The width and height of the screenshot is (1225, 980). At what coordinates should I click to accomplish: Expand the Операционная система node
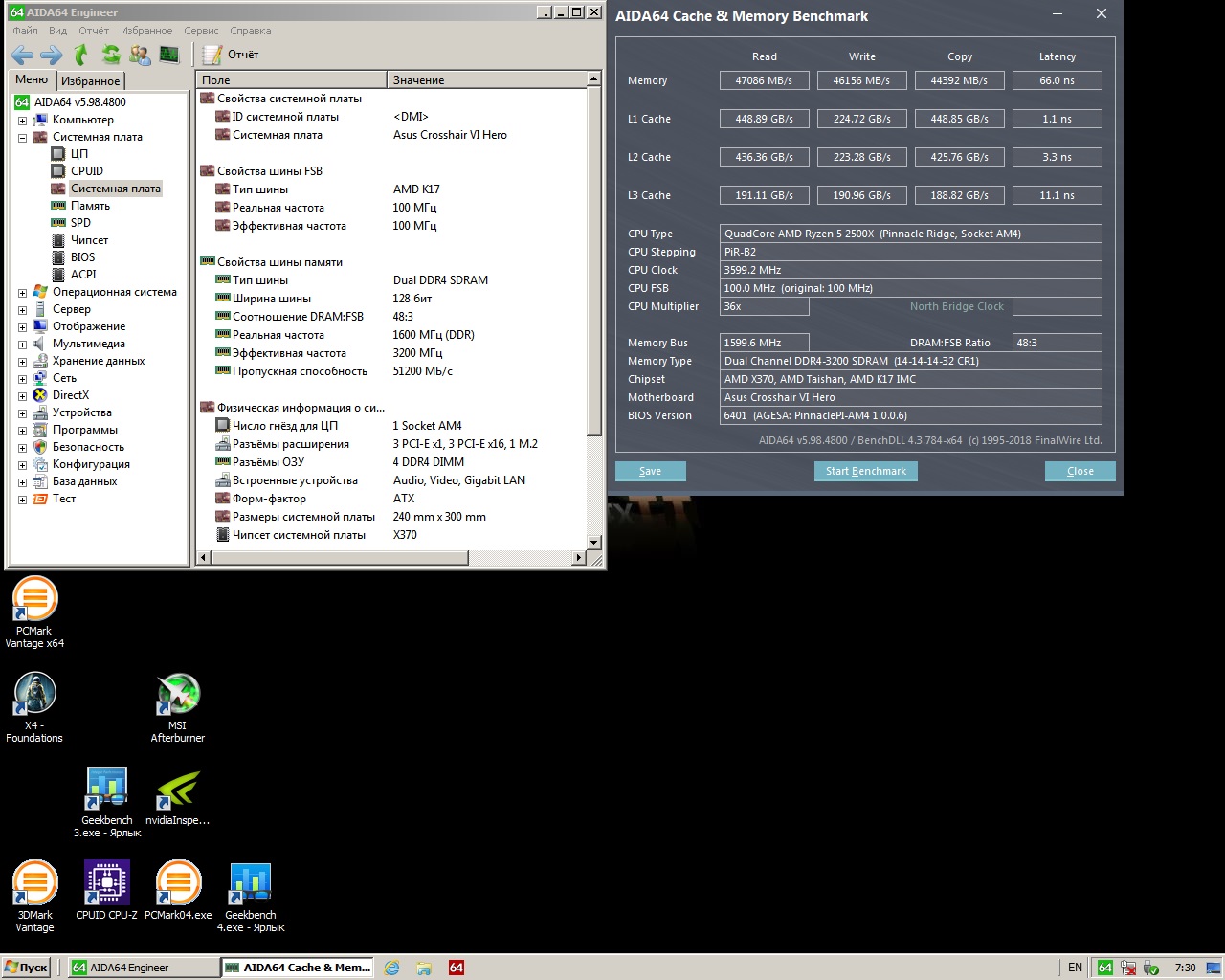22,293
